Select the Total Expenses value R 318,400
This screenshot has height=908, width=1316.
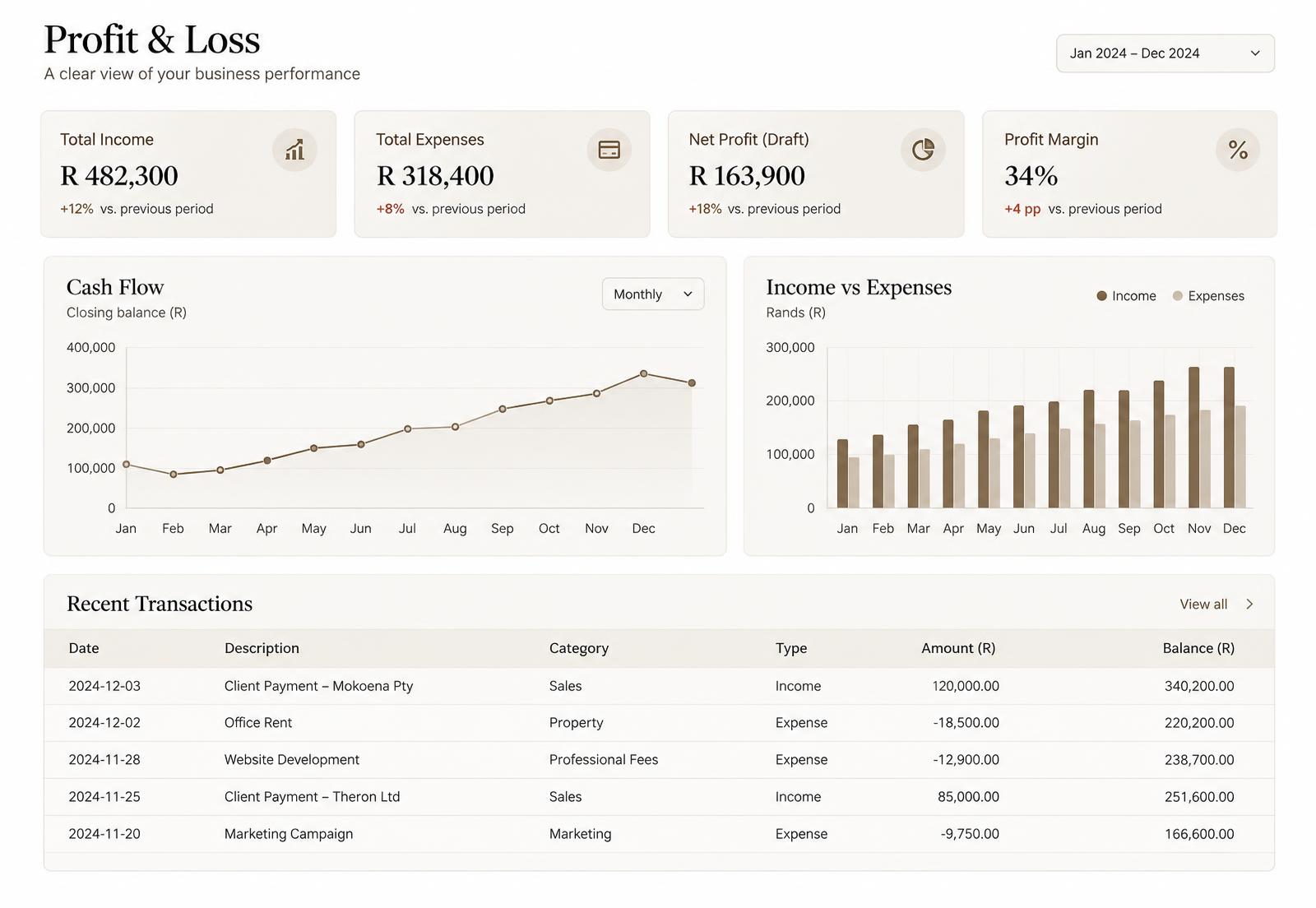(435, 176)
